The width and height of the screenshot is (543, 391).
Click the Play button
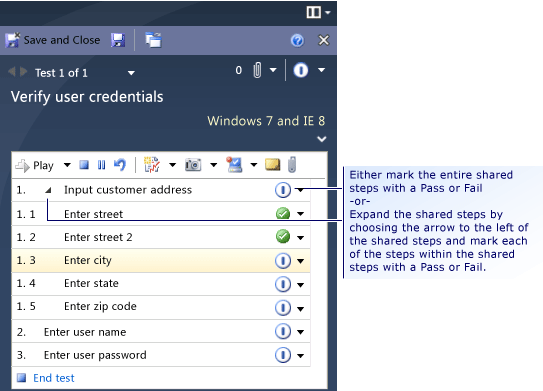point(35,165)
